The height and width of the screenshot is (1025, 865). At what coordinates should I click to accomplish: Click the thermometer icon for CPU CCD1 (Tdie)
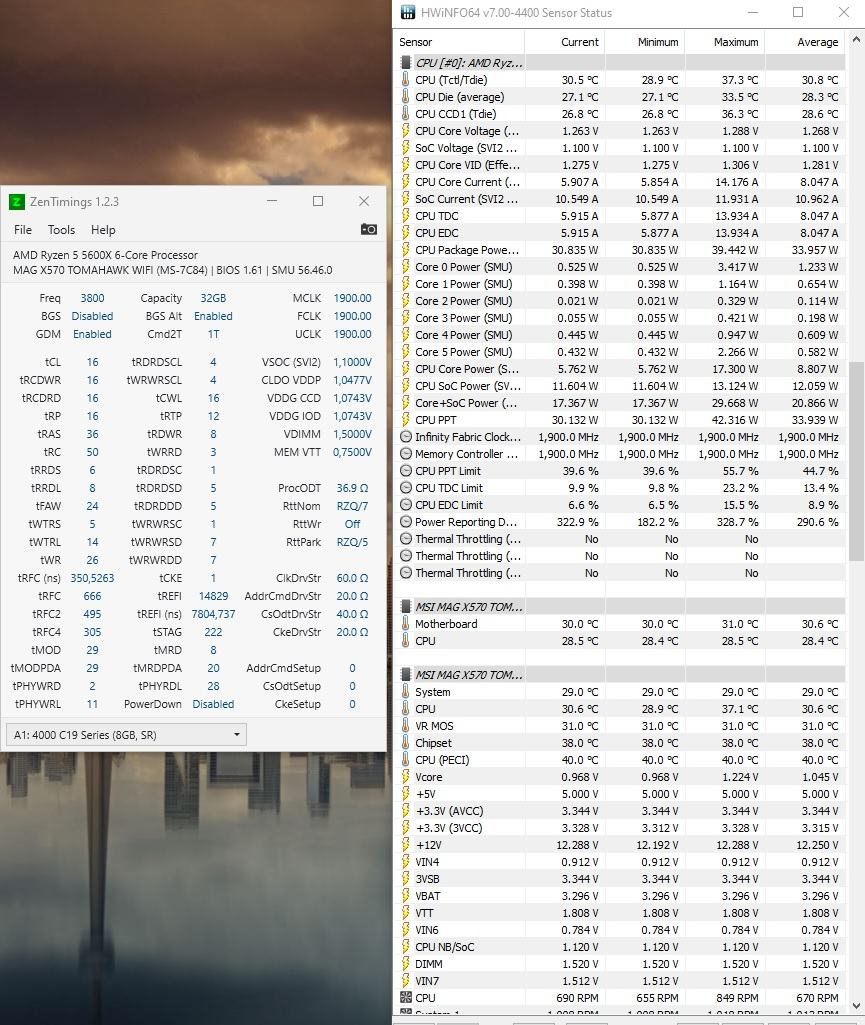[405, 114]
